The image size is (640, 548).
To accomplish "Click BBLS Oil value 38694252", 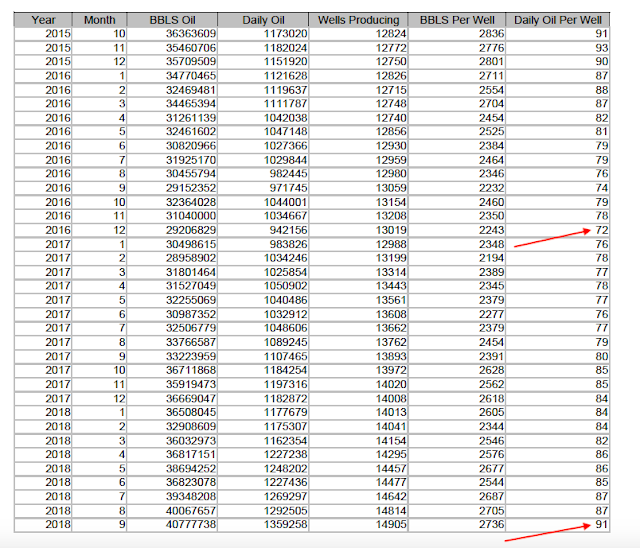I will point(191,468).
